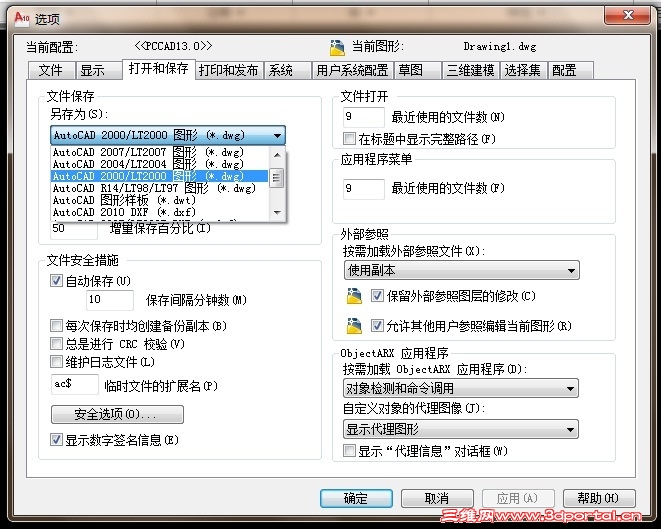Select the highlighted AutoCAD 2000/LT2000 list option
The image size is (661, 529).
(x=160, y=176)
